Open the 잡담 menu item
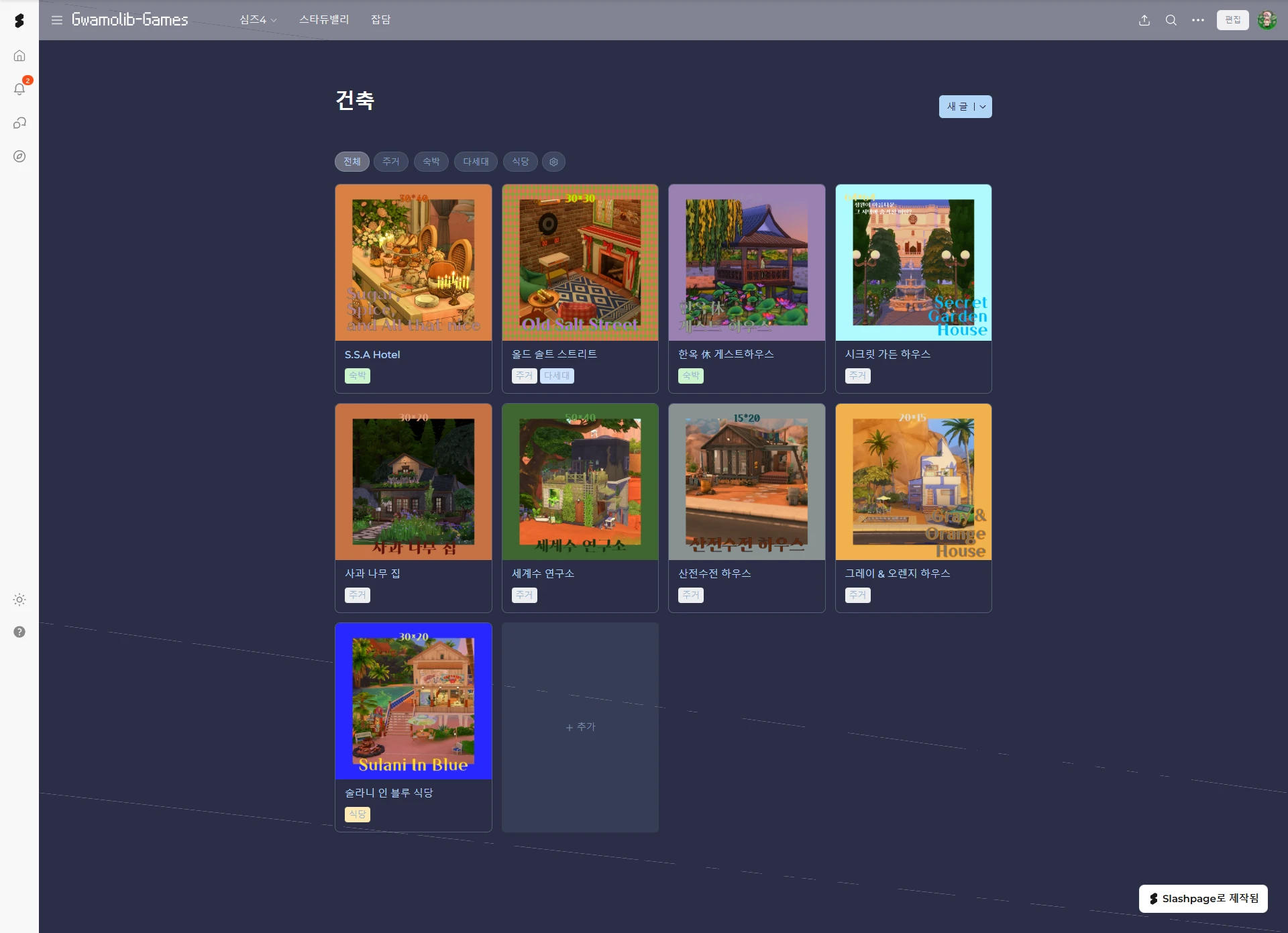Image resolution: width=1288 pixels, height=933 pixels. pos(380,20)
